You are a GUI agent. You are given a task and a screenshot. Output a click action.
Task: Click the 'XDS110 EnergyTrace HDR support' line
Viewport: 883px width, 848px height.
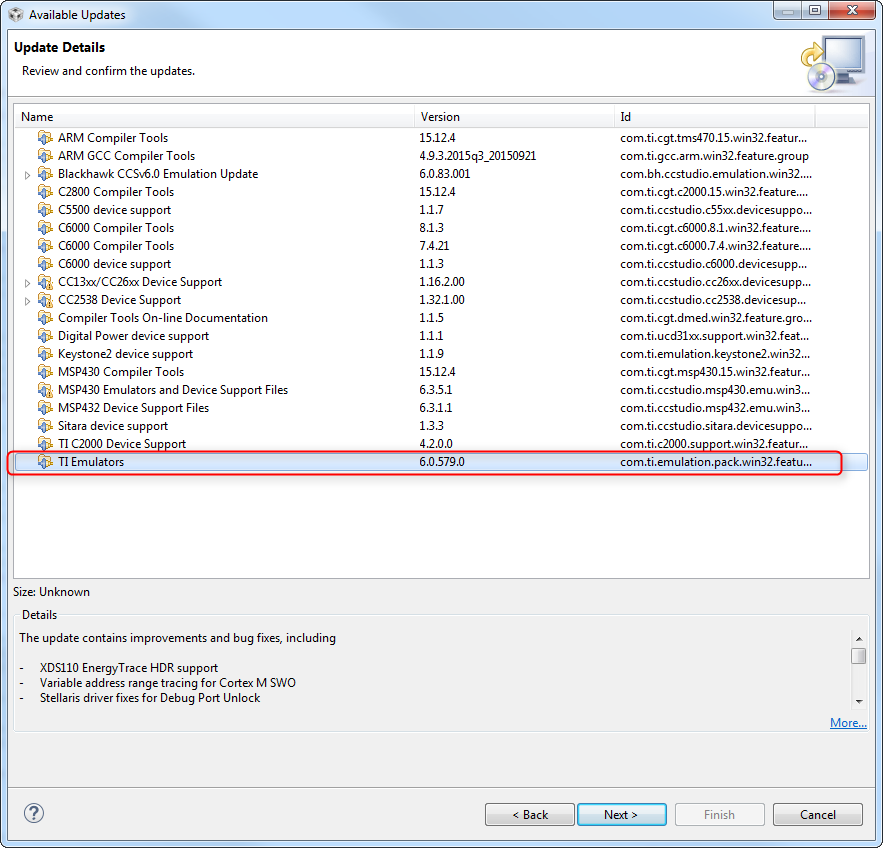(128, 668)
